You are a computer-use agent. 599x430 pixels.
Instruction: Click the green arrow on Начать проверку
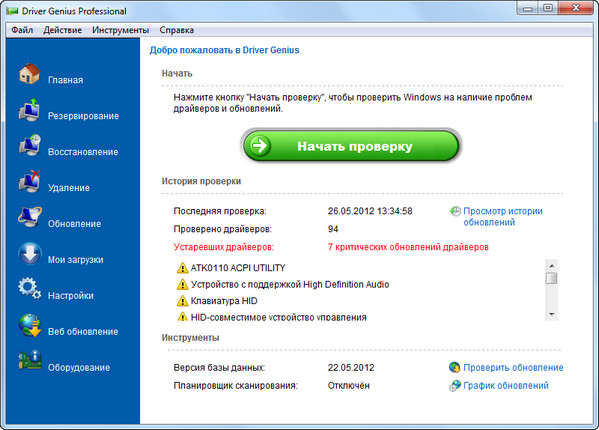[260, 145]
